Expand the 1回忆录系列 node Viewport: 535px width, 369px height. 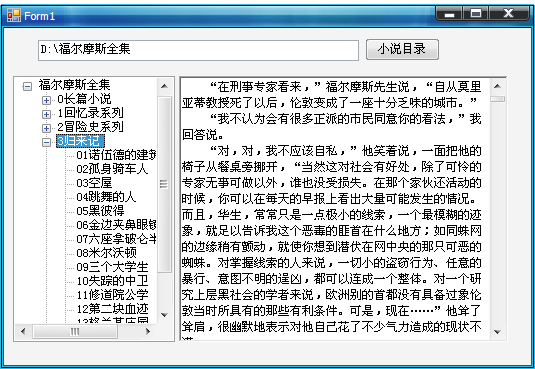(x=46, y=114)
